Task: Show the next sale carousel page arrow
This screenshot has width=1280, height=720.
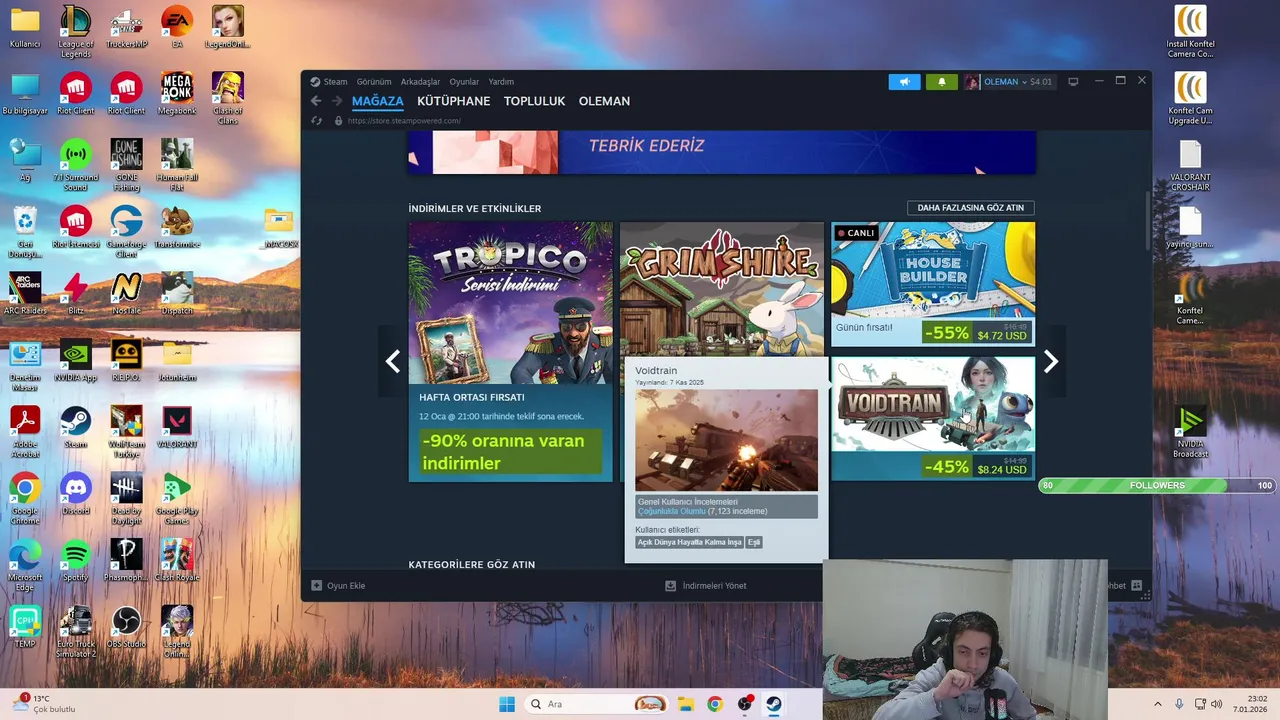Action: 1050,362
